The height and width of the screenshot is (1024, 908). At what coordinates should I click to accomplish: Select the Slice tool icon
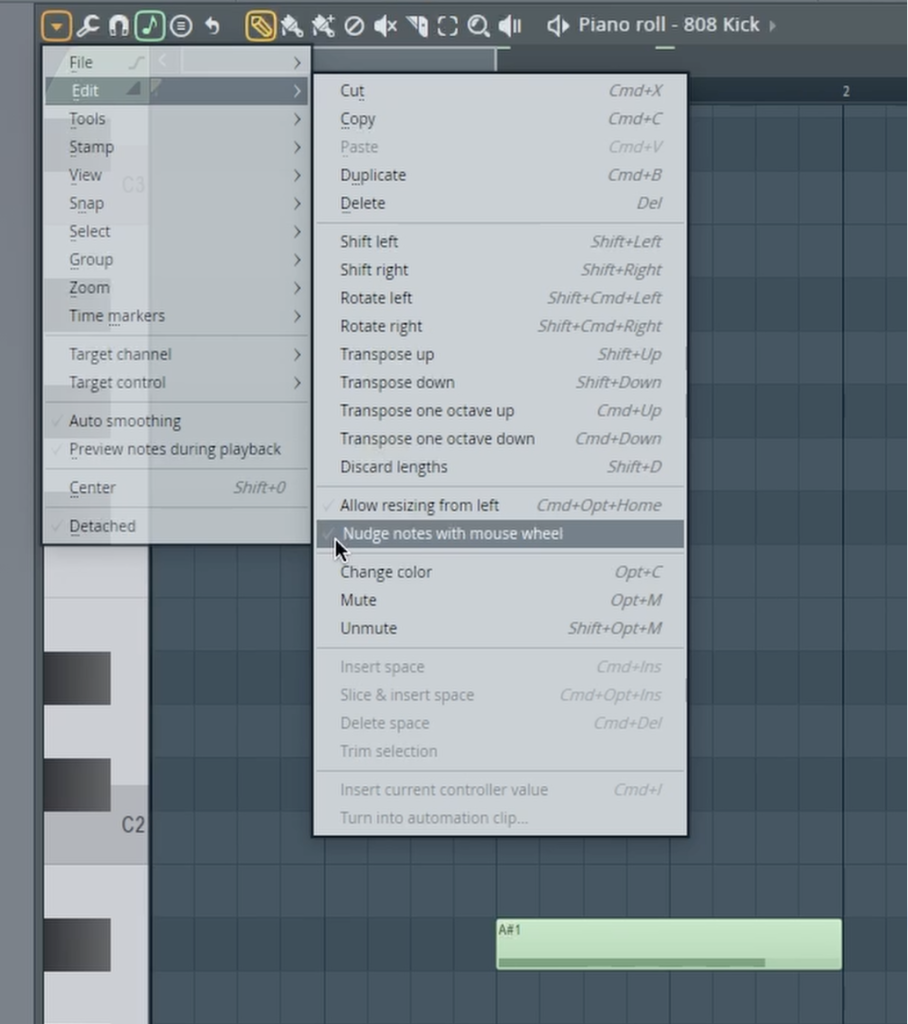click(x=417, y=25)
